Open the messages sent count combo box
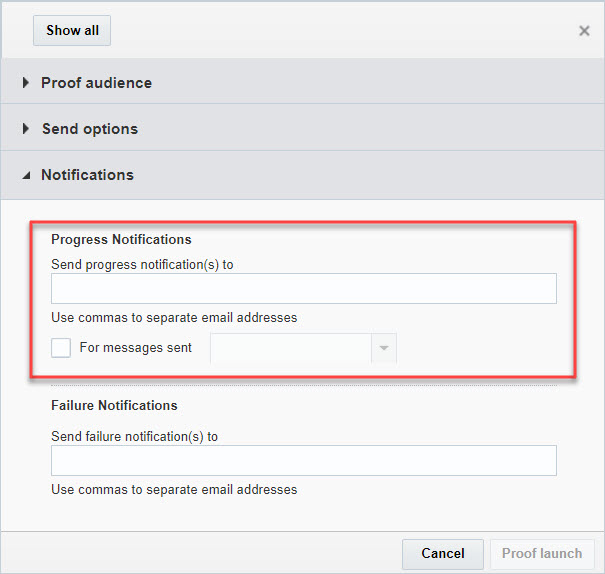Screen dimensions: 605x574 coord(291,348)
